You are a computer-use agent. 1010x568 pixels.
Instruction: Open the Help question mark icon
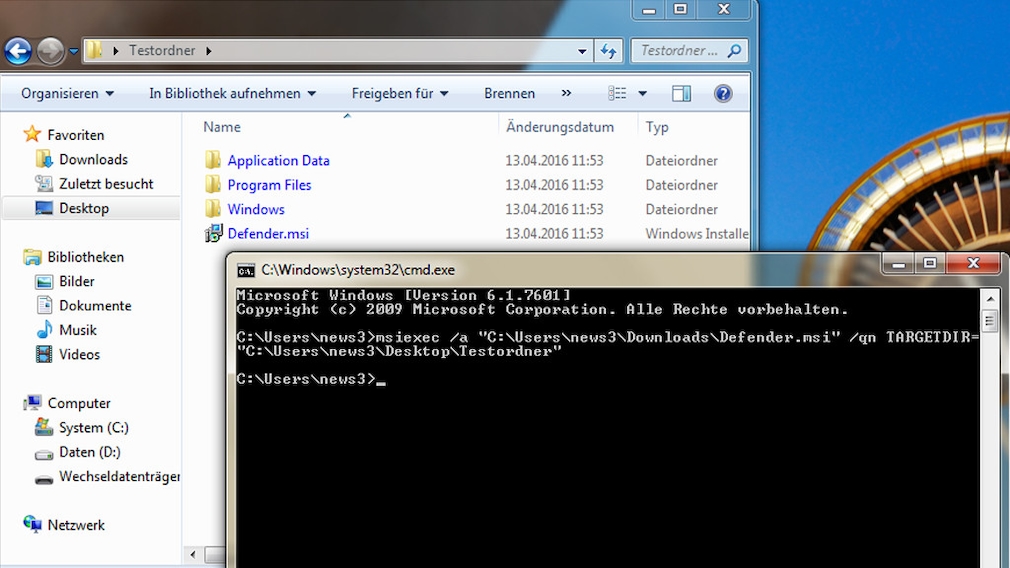click(723, 93)
